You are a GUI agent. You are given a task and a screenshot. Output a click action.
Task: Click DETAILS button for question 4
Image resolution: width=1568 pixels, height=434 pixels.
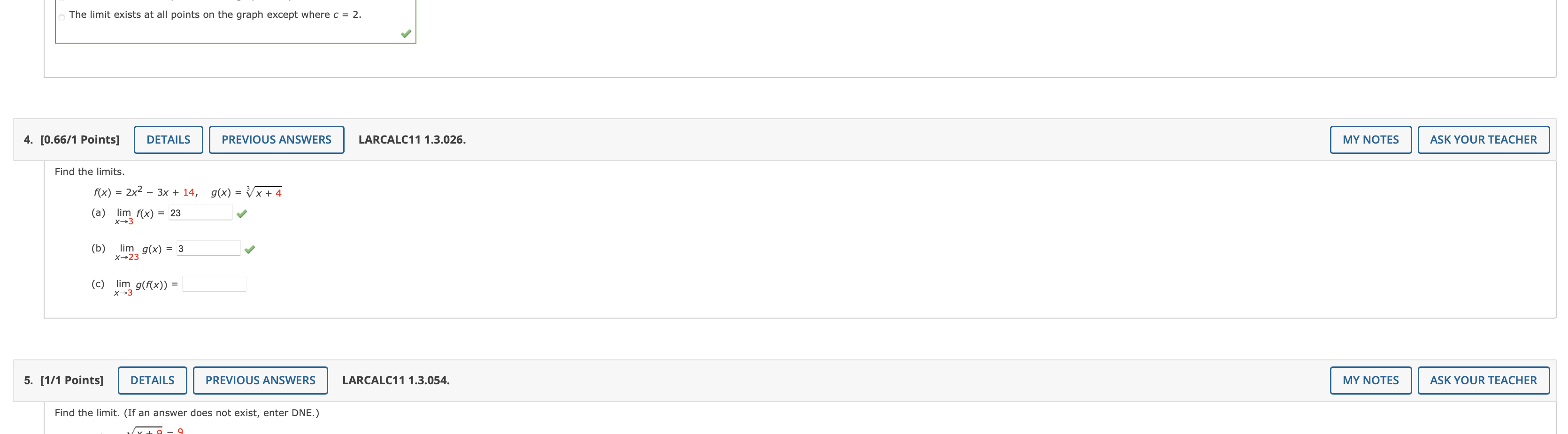click(168, 139)
